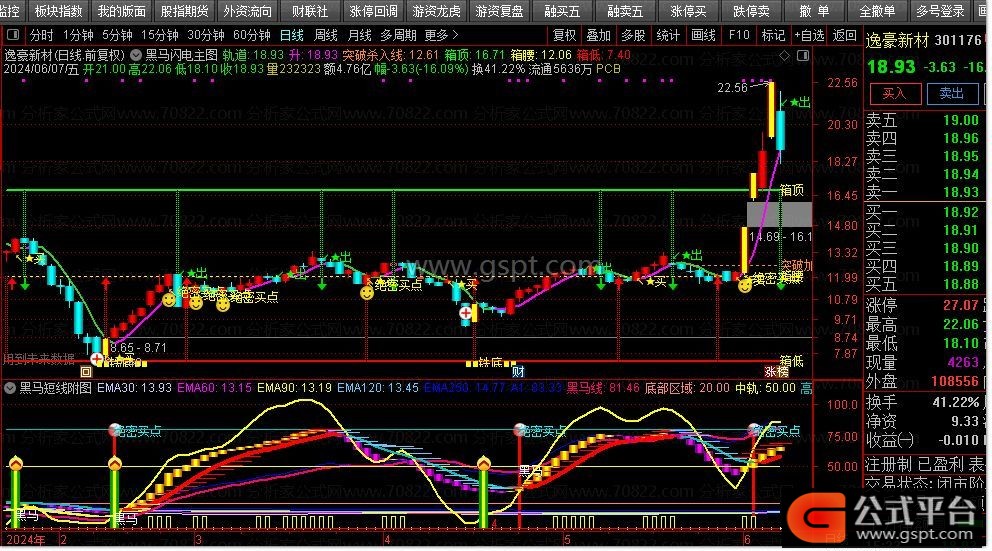992x551 pixels.
Task: Open the 财联社 menu
Action: [x=310, y=11]
